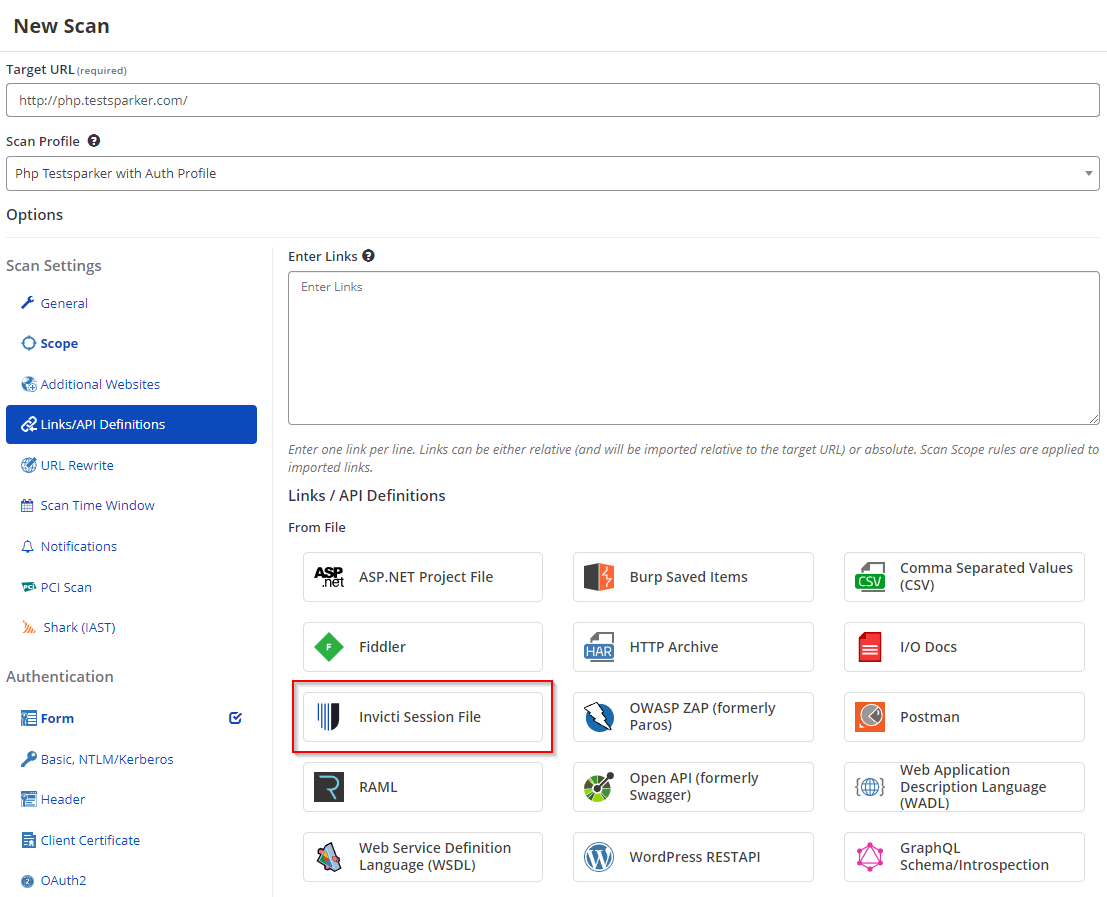Click the CSV file icon
1107x897 pixels.
pyautogui.click(x=870, y=577)
